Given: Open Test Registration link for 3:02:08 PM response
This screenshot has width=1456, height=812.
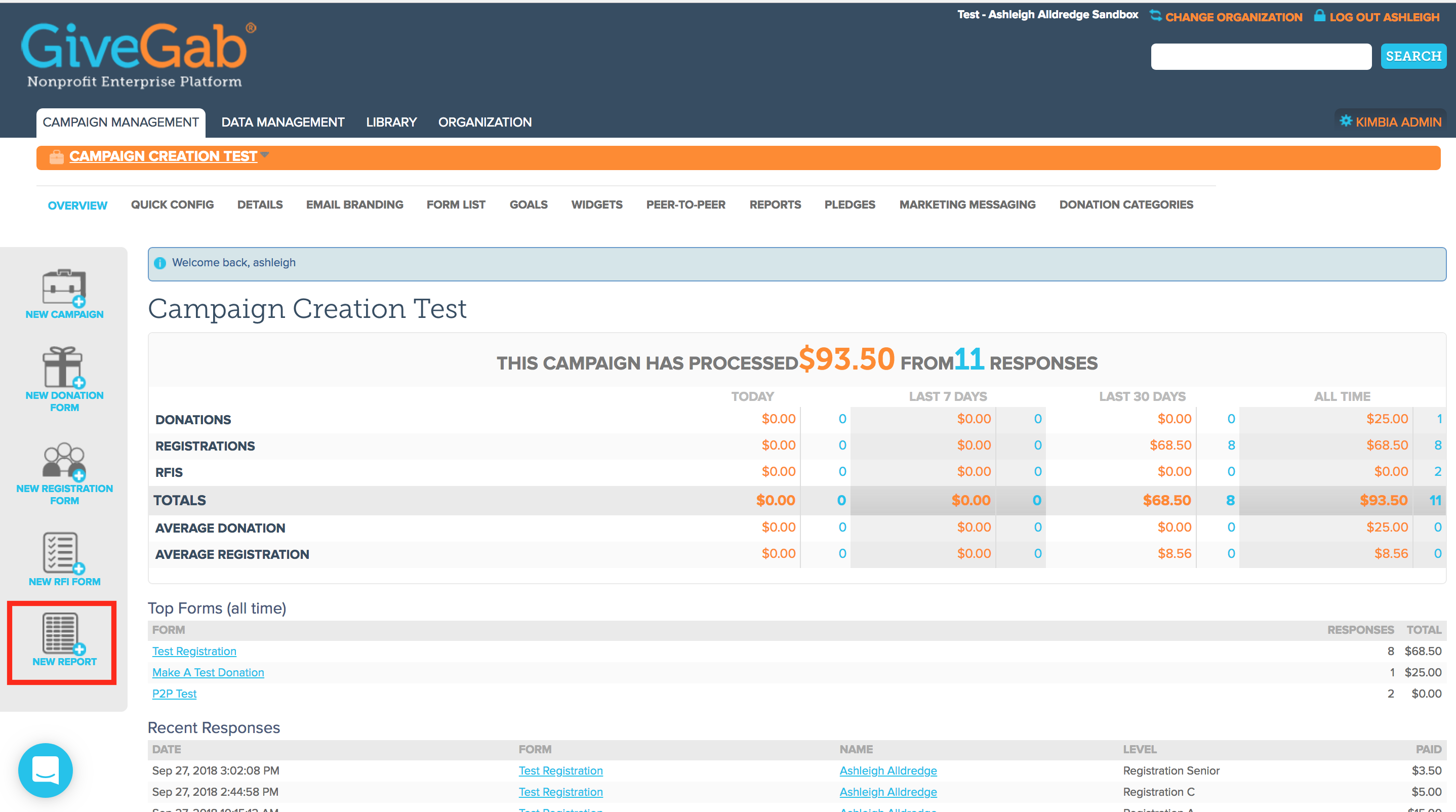Looking at the screenshot, I should pos(561,771).
